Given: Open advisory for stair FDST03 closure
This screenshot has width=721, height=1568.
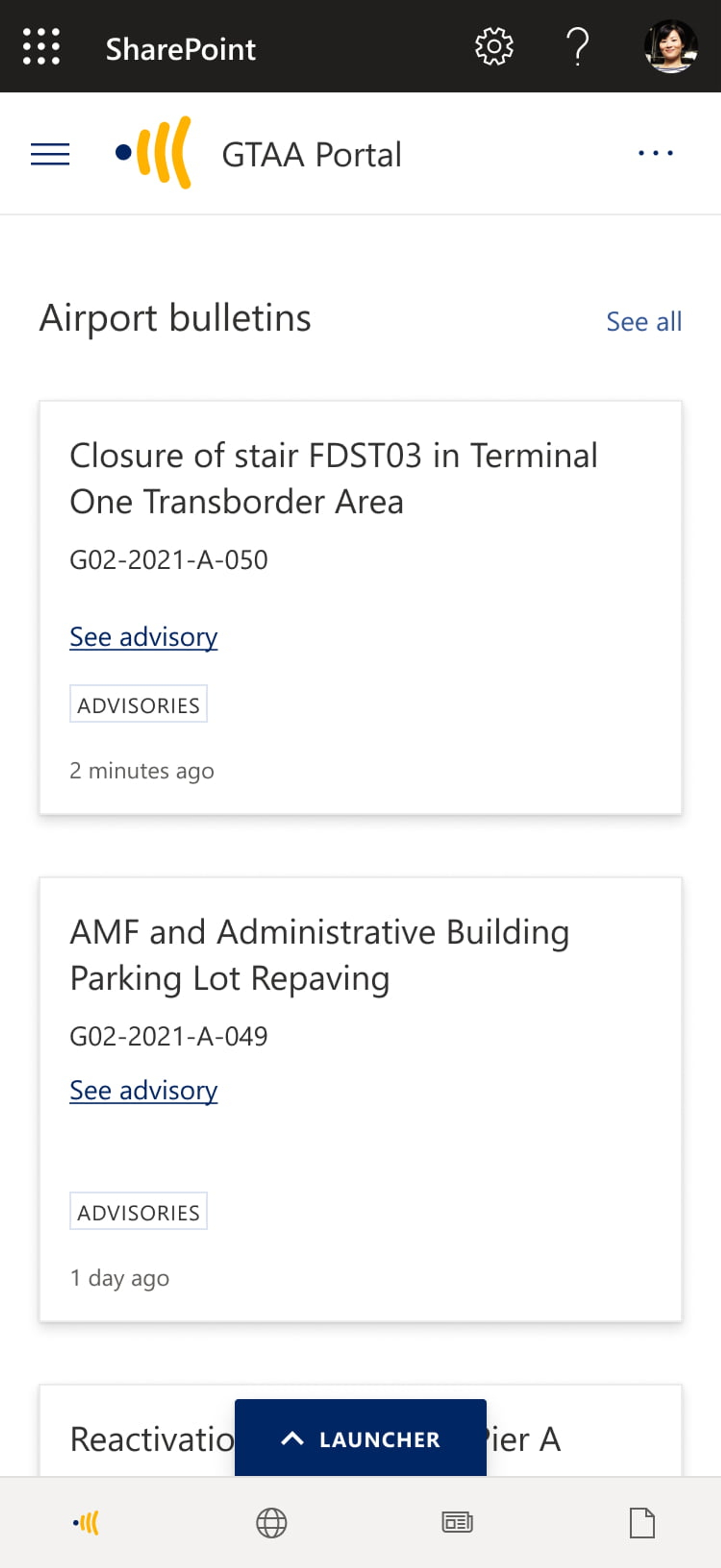Looking at the screenshot, I should tap(143, 635).
